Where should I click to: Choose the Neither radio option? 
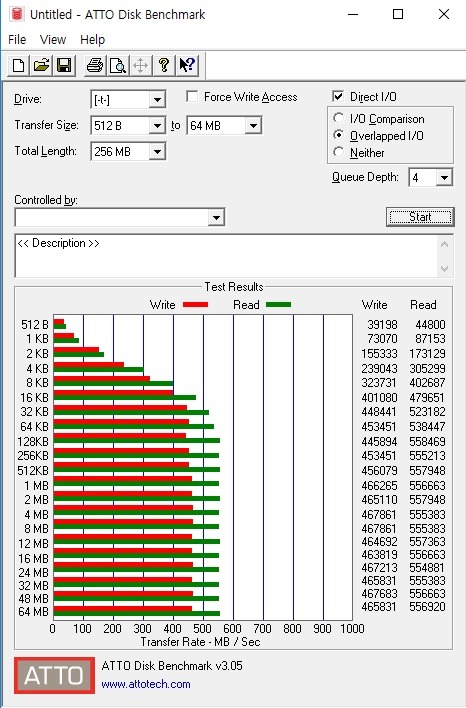tap(338, 152)
